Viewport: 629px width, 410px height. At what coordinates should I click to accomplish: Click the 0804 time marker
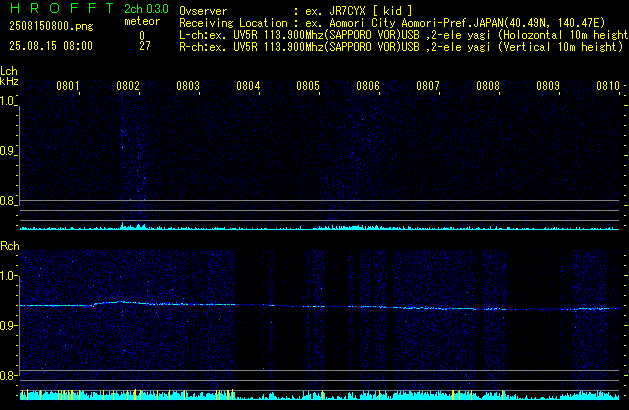click(x=248, y=86)
